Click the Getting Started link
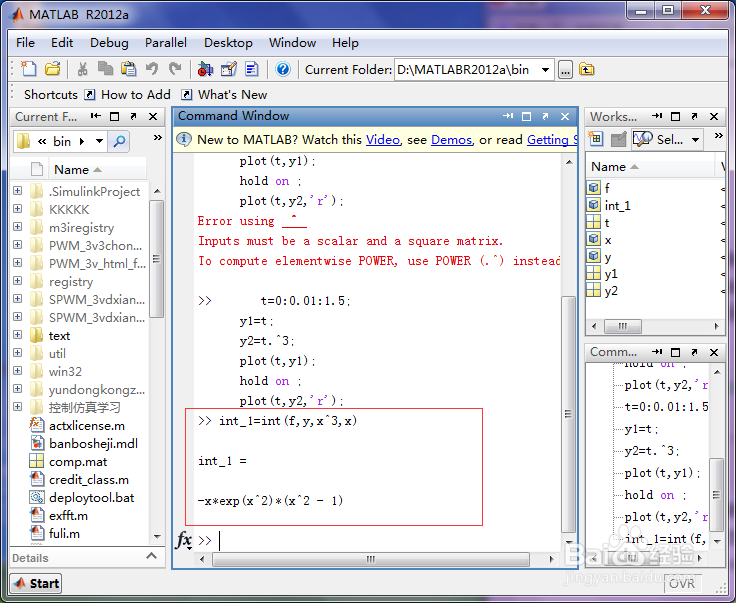The width and height of the screenshot is (736, 603). tap(552, 140)
